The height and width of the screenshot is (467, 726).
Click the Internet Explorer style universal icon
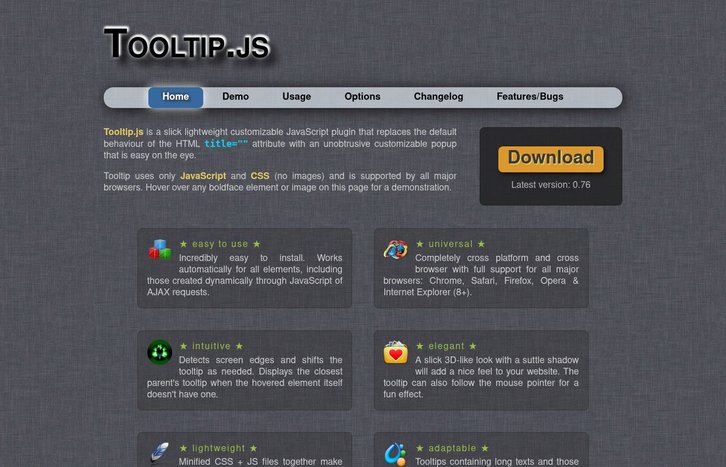point(395,249)
